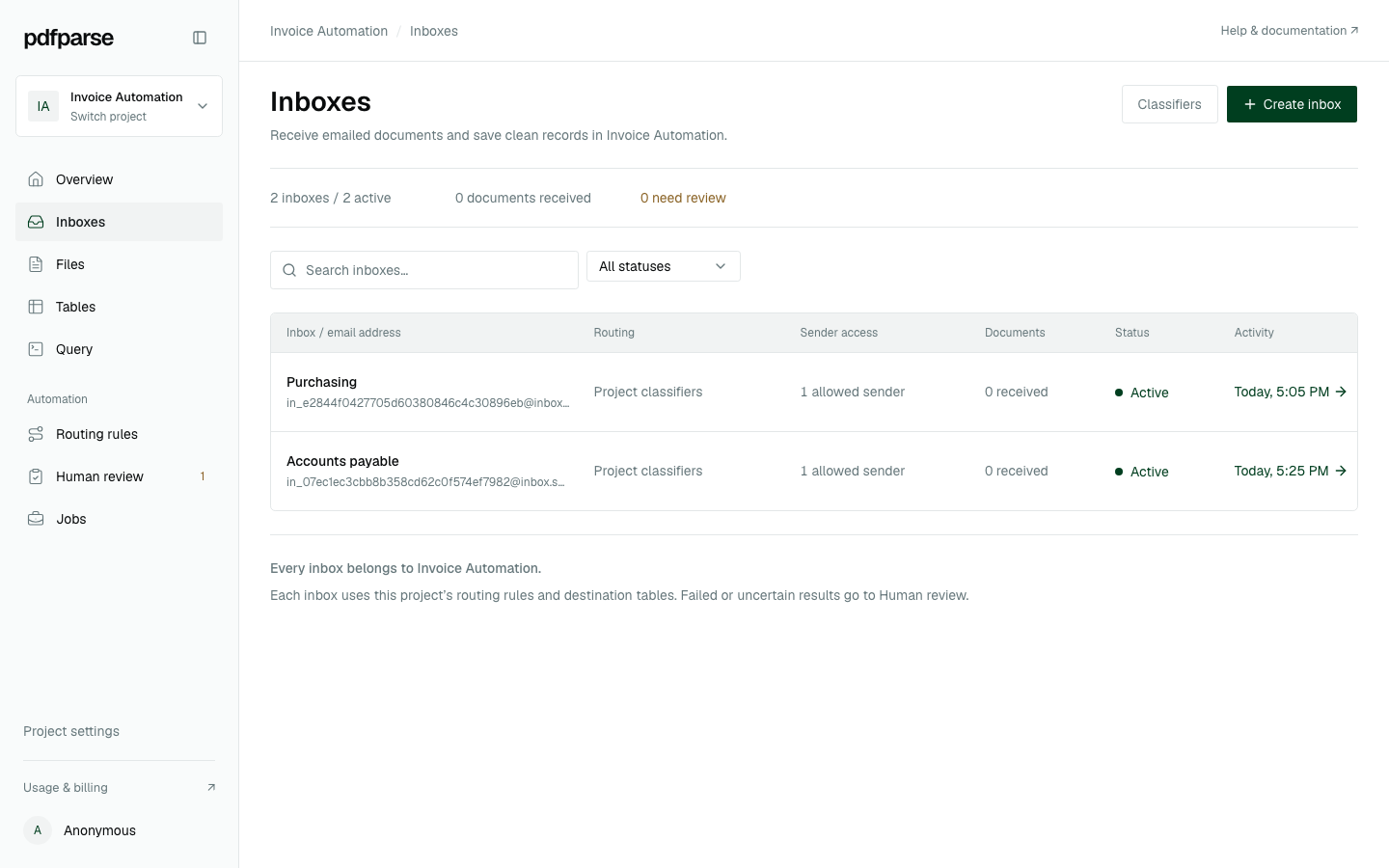Click the plus icon on Create inbox
Screen dimensions: 1389x868
pyautogui.click(x=1249, y=104)
